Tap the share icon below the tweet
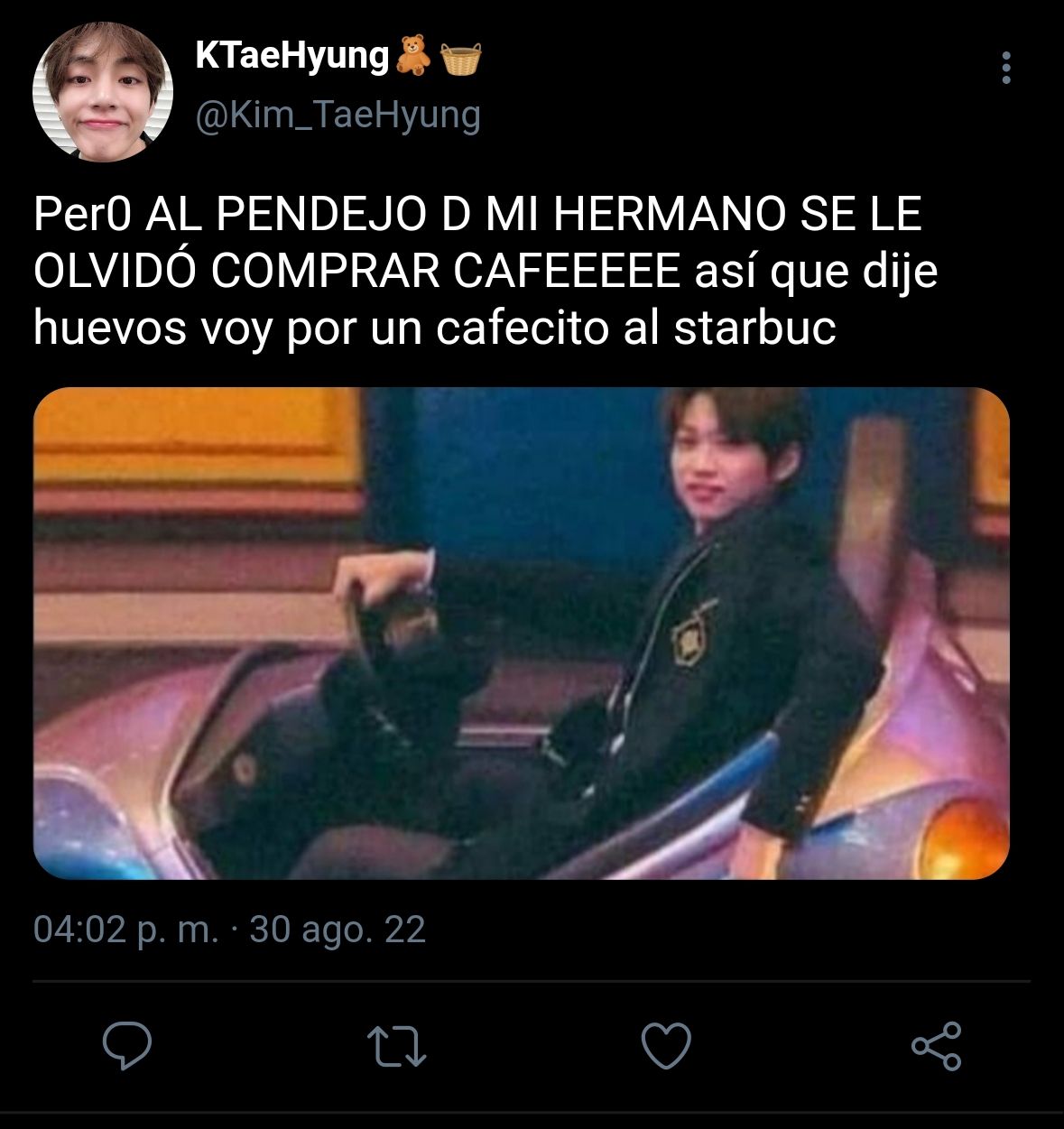This screenshot has height=1129, width=1064. pos(937,1046)
